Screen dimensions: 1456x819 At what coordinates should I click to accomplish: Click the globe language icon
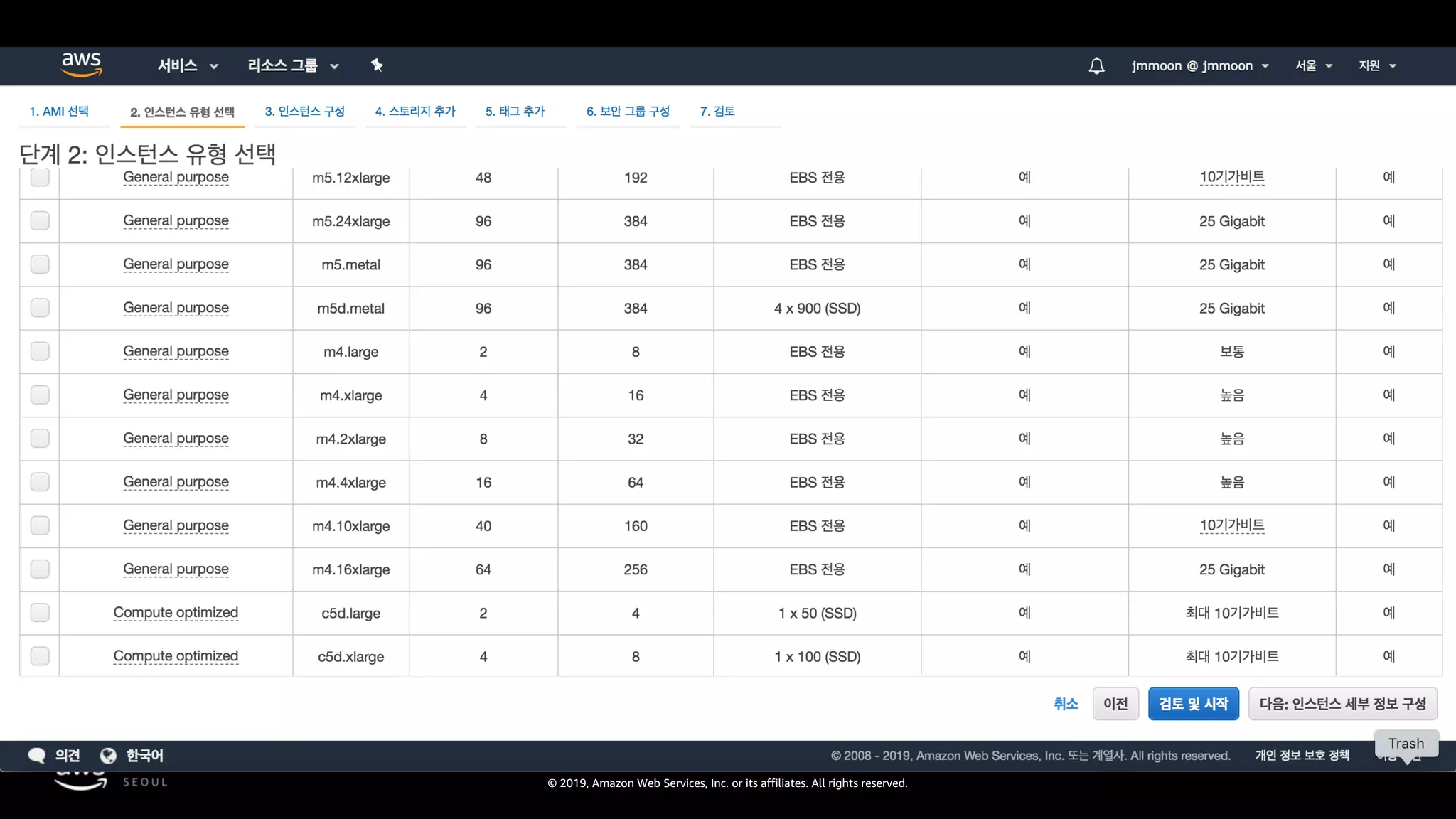[x=108, y=756]
